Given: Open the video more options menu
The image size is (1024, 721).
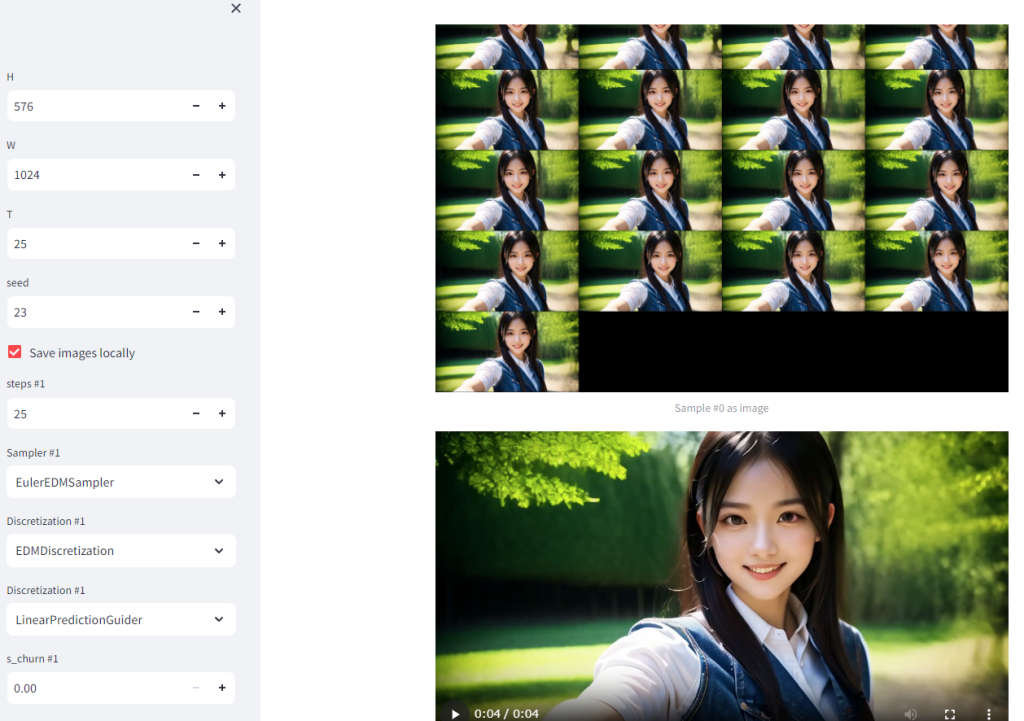Looking at the screenshot, I should tap(989, 714).
